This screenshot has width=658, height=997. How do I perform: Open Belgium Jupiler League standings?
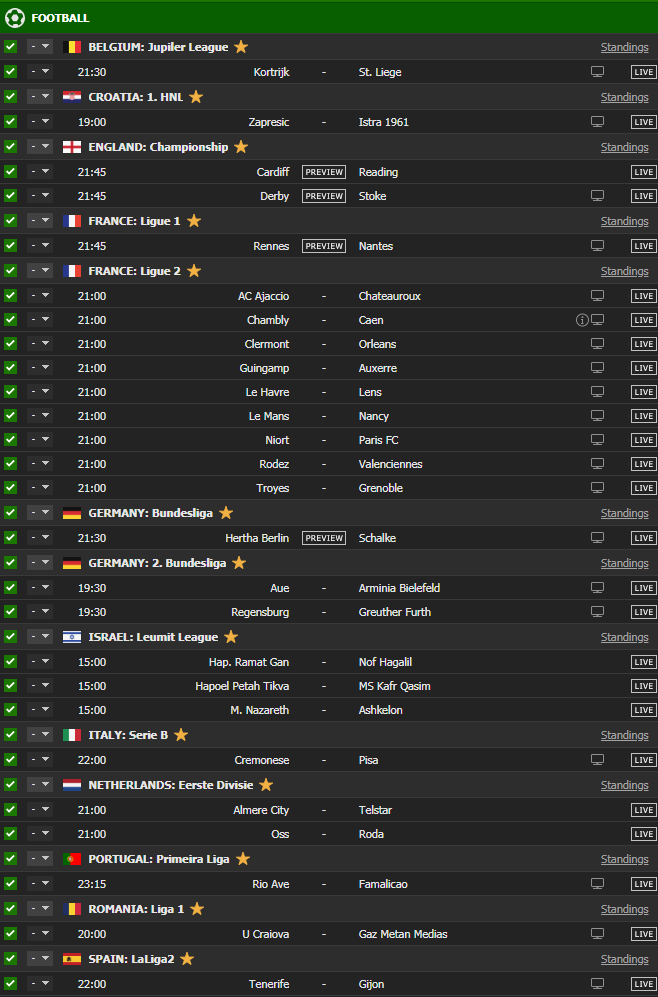pyautogui.click(x=624, y=47)
